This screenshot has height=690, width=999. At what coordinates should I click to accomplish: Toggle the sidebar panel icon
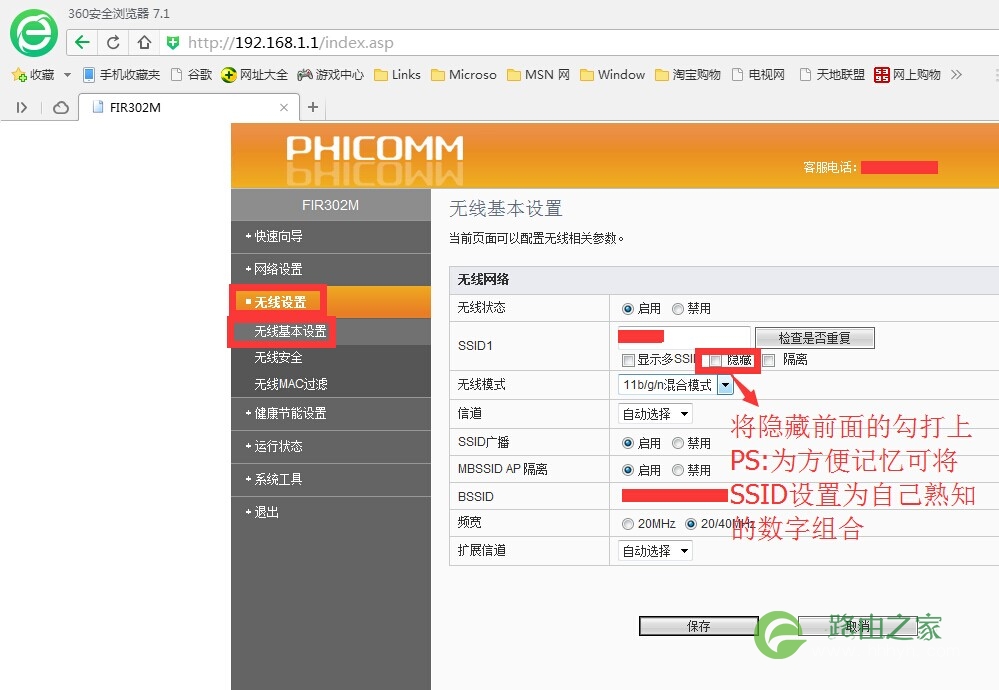(x=22, y=108)
